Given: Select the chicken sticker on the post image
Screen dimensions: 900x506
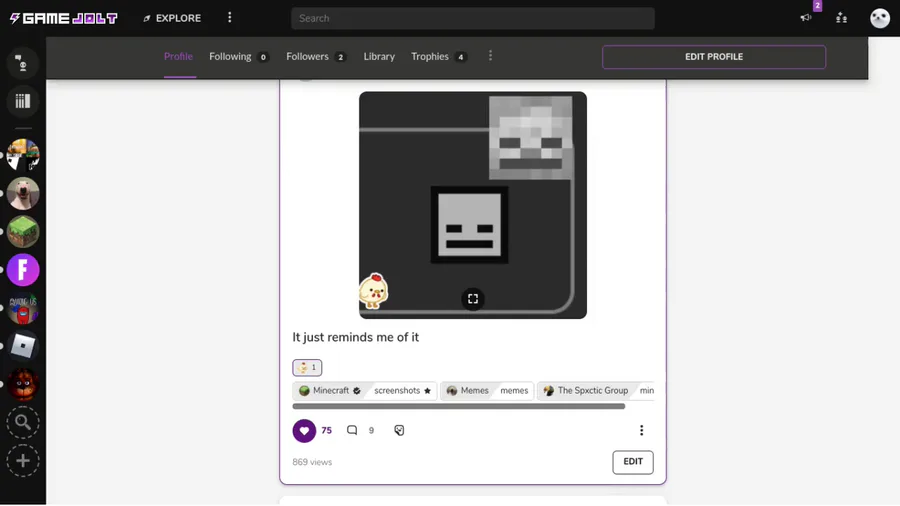Looking at the screenshot, I should (x=374, y=290).
